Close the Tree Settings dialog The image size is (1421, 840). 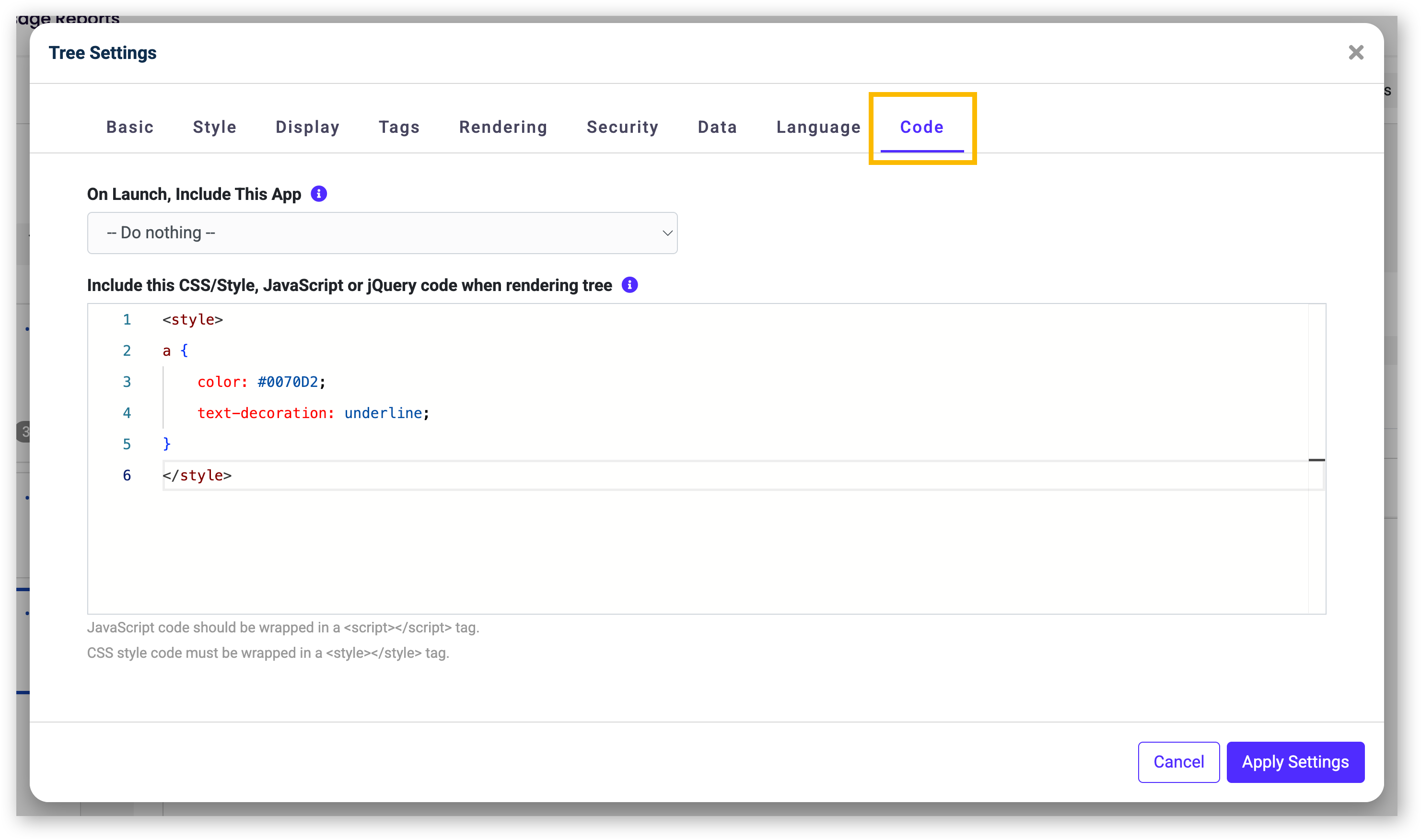click(x=1355, y=53)
